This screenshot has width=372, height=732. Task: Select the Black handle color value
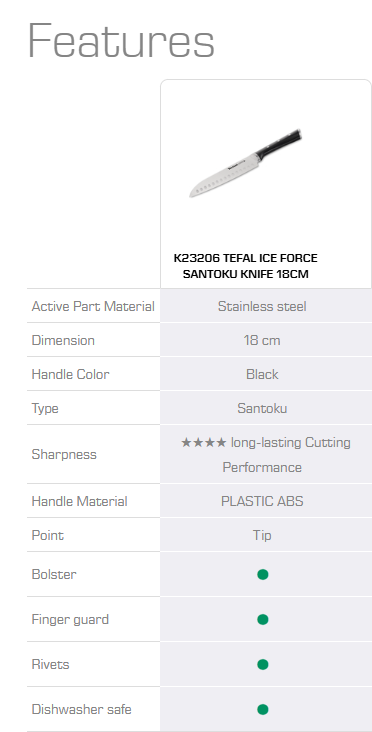(262, 374)
